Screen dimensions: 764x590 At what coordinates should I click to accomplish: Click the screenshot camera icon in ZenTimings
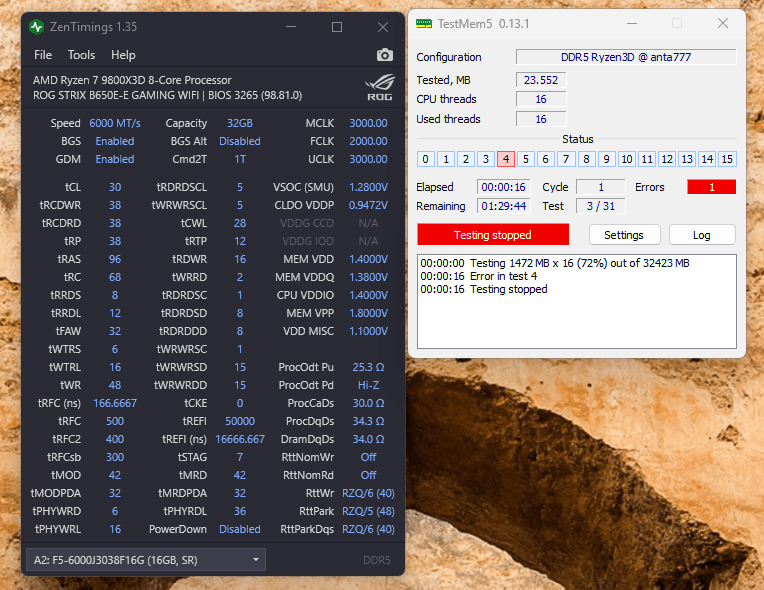tap(384, 55)
